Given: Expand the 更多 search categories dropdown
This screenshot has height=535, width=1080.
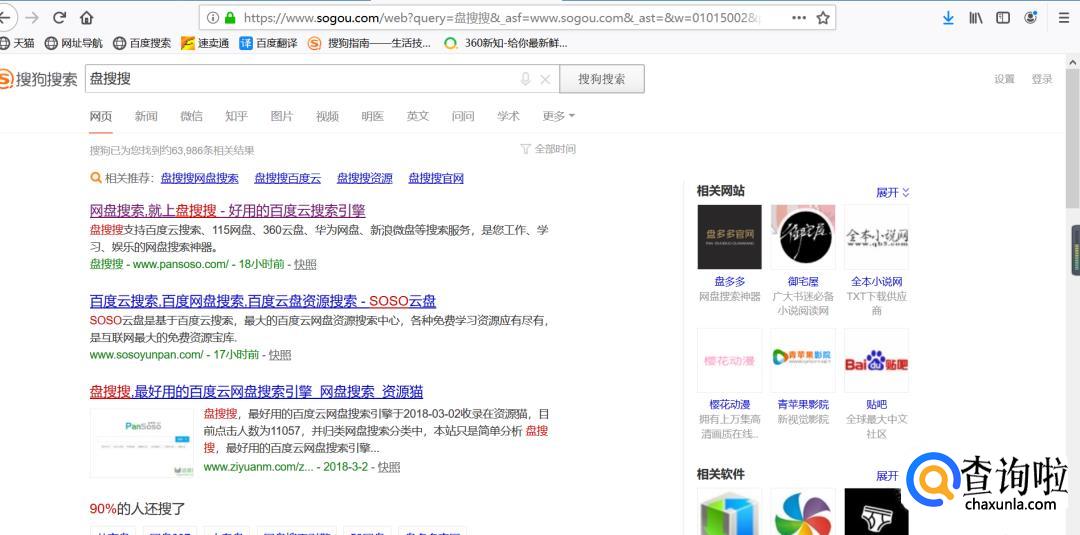Looking at the screenshot, I should [558, 116].
